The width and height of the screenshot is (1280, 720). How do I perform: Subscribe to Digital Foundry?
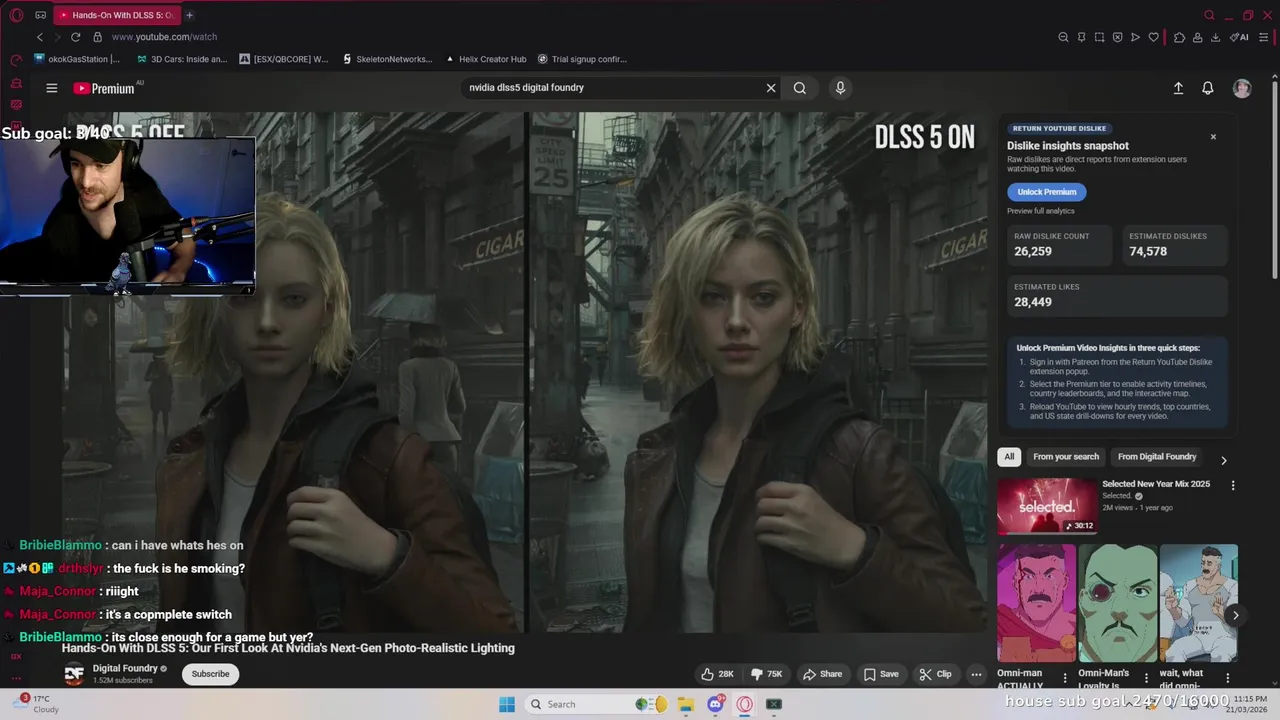210,674
